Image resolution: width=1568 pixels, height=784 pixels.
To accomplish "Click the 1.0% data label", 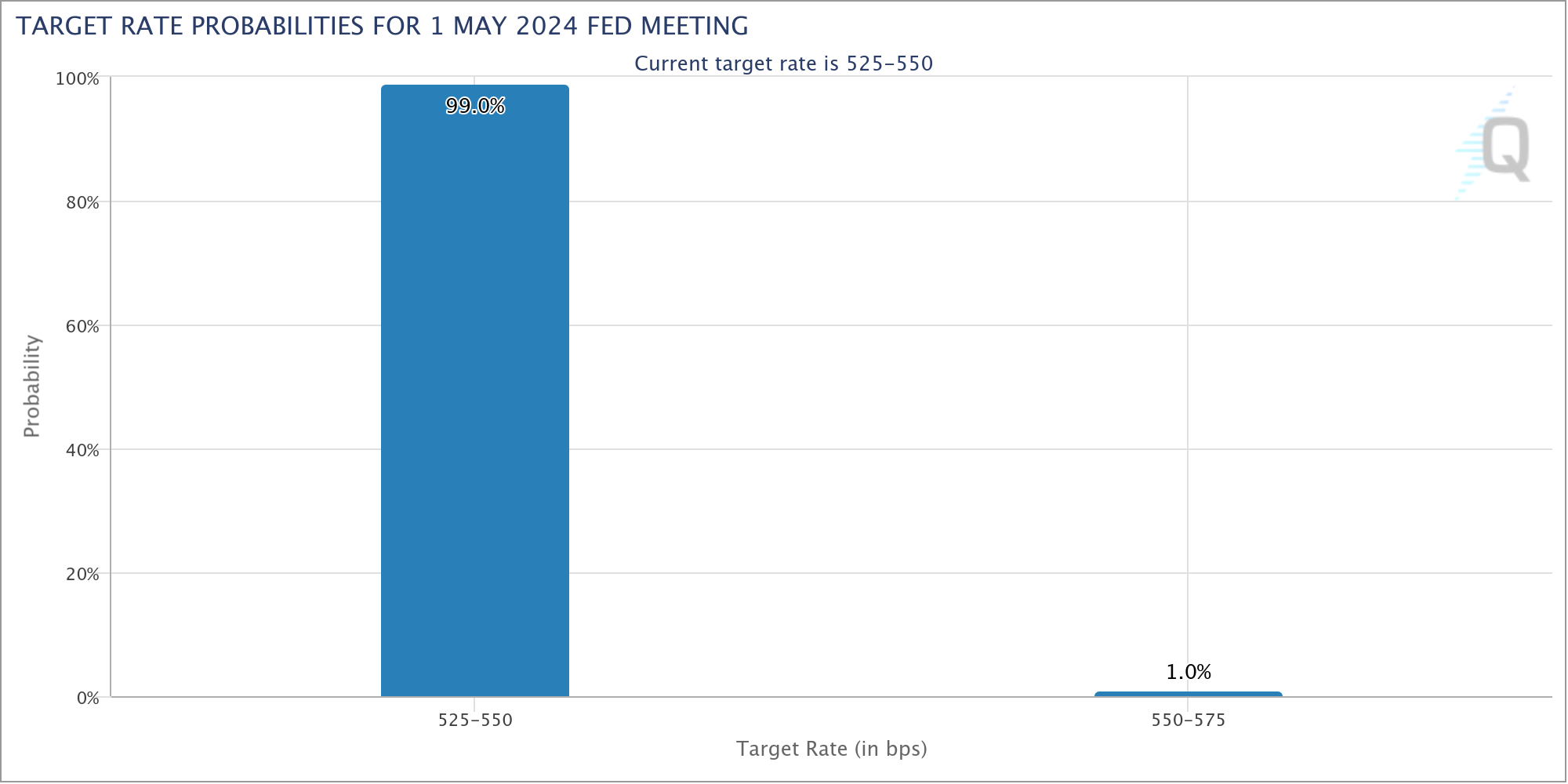I will tap(1189, 672).
